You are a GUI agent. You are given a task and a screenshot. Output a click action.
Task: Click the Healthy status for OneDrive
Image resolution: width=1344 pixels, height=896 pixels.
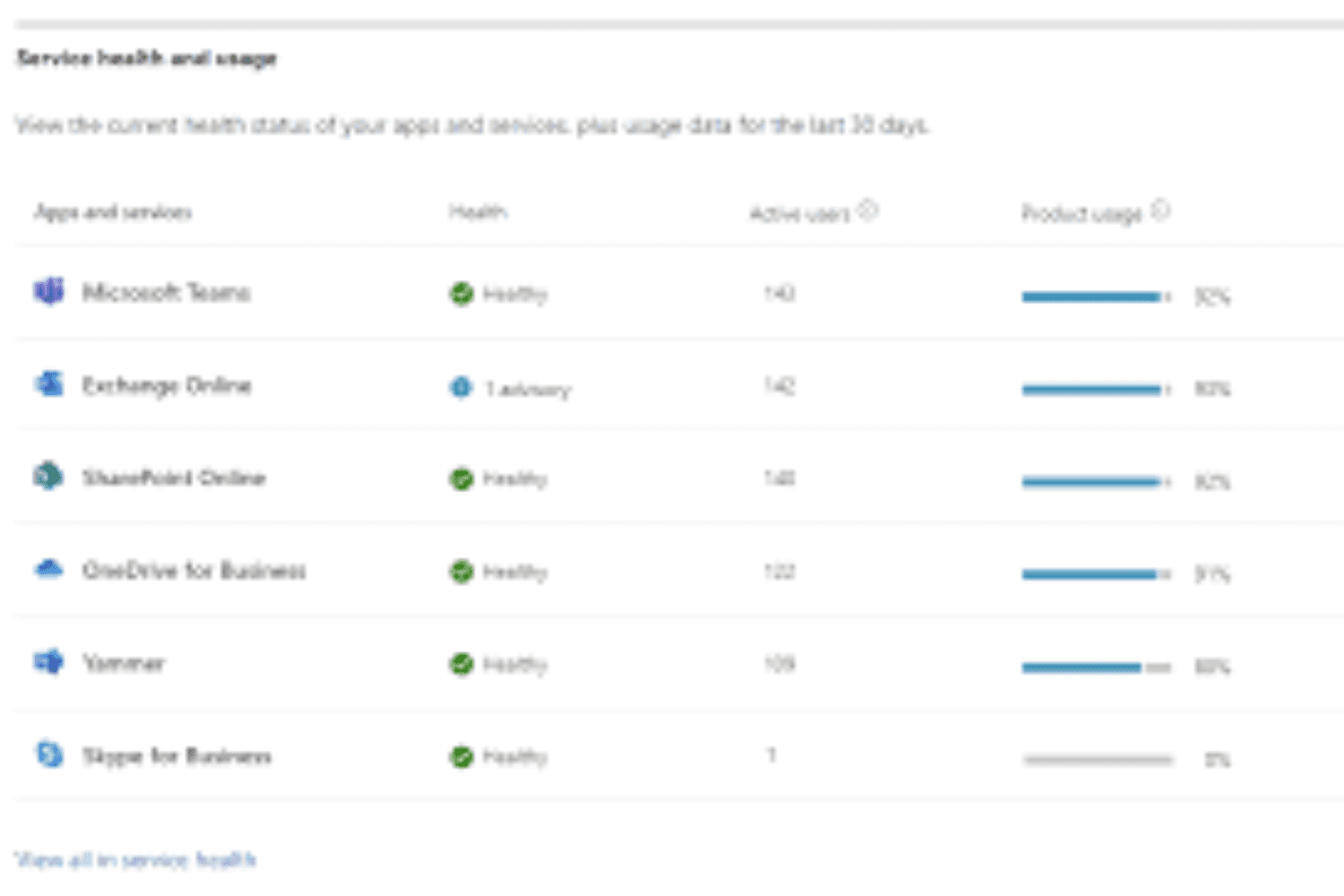[x=514, y=572]
